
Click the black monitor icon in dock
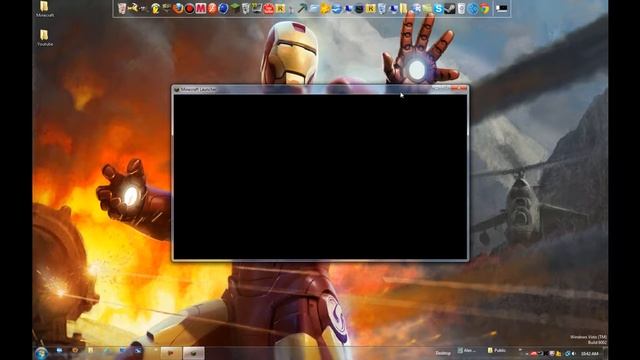[x=502, y=8]
